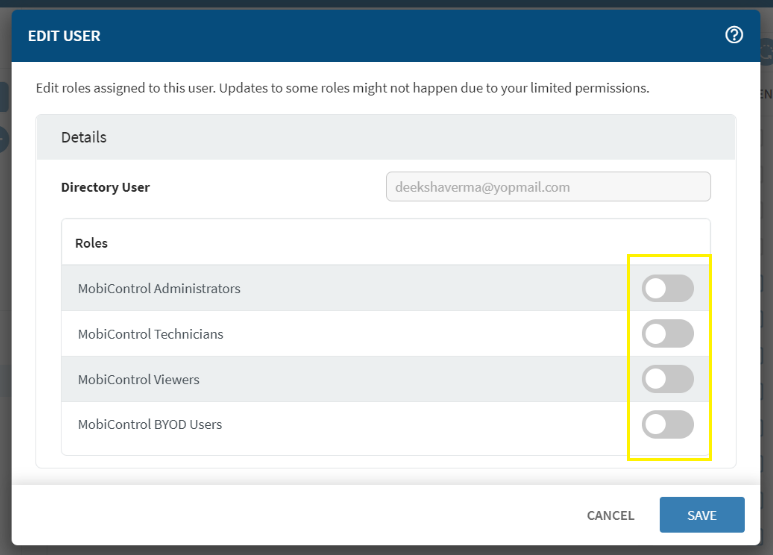Click the limited permissions description text

click(x=342, y=88)
